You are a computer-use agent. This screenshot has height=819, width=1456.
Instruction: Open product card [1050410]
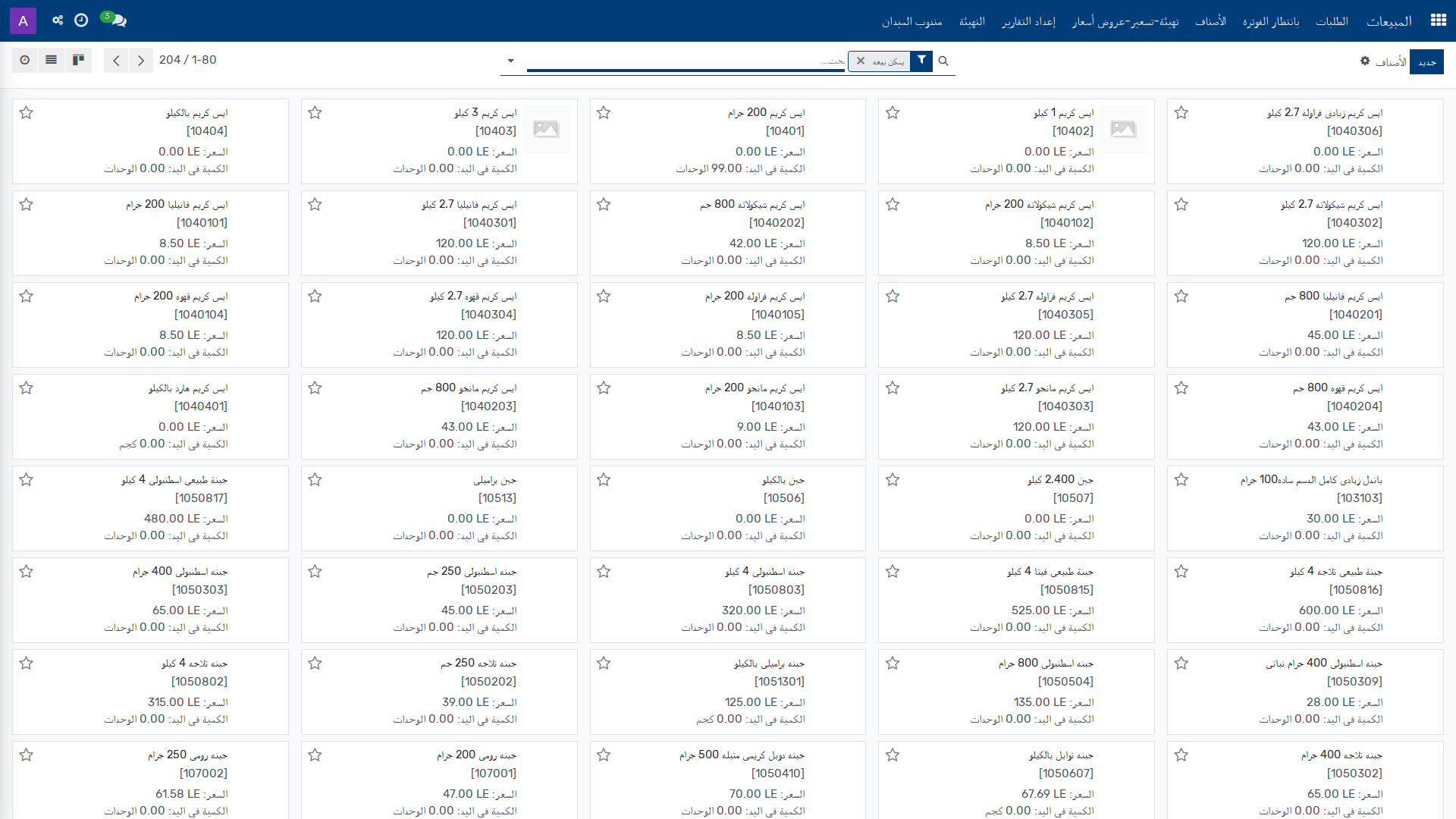click(x=728, y=781)
